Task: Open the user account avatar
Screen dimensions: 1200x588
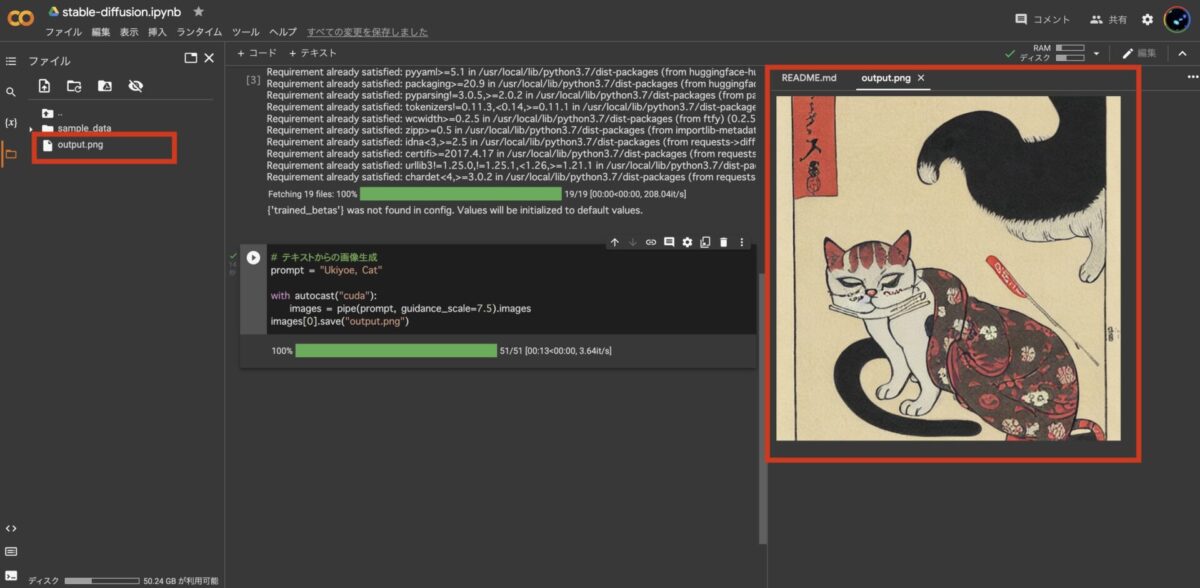Action: click(x=1176, y=18)
